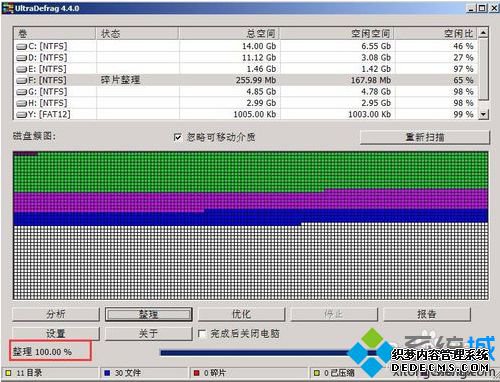Image resolution: width=500 pixels, height=382 pixels.
Task: Click the 分析 button
Action: pos(56,314)
